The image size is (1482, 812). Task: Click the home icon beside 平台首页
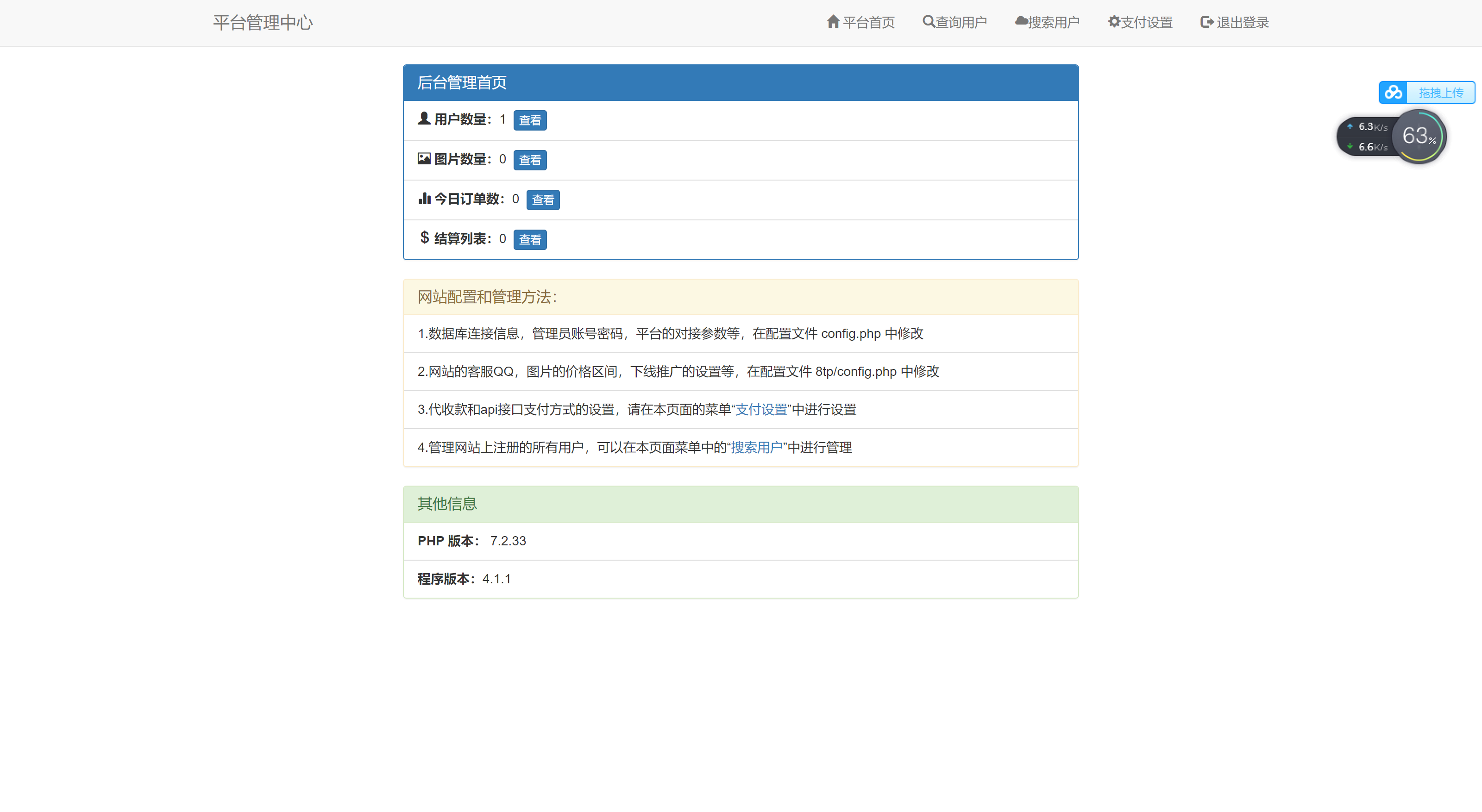coord(833,21)
